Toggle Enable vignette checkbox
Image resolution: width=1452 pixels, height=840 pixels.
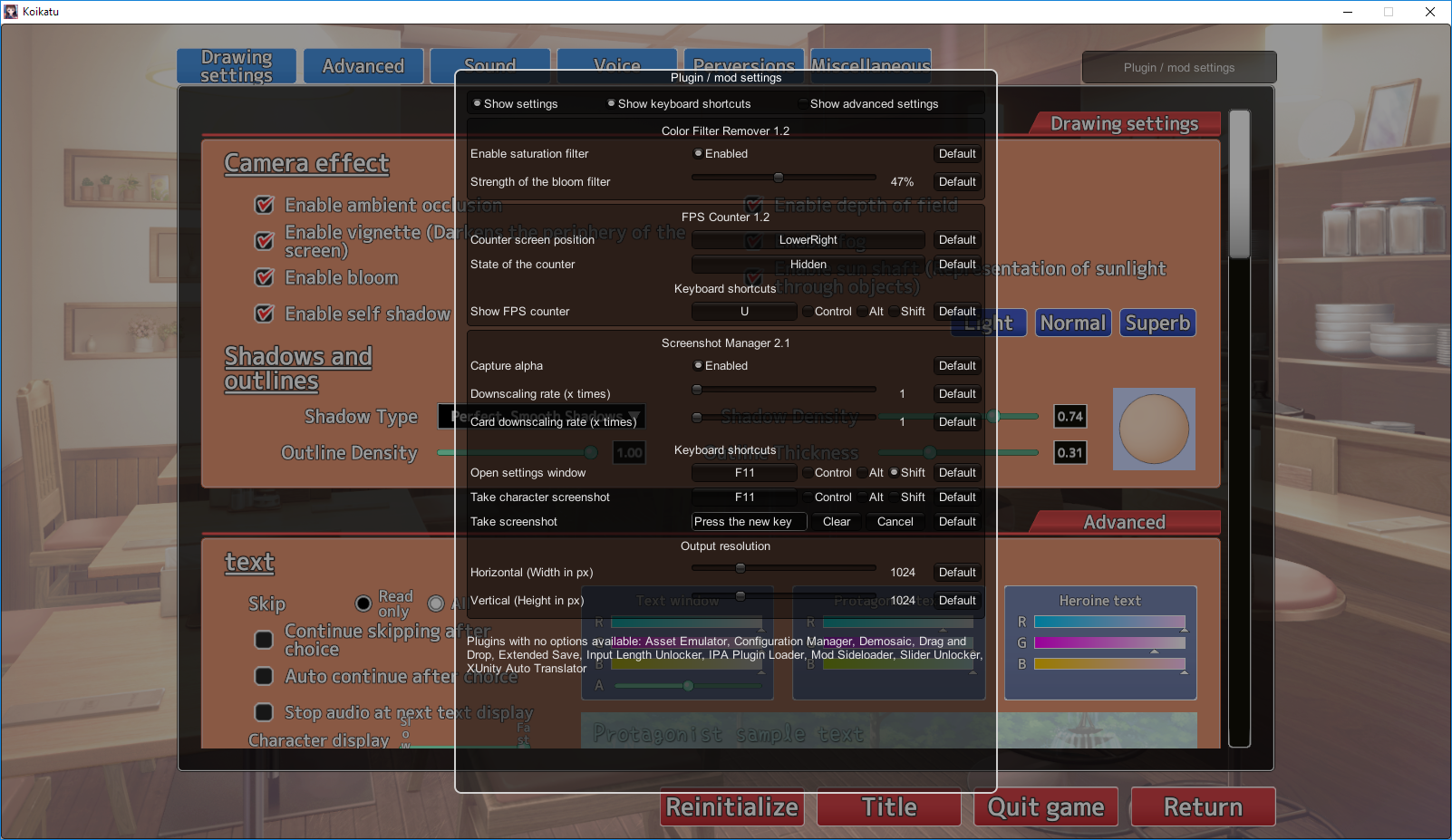(x=265, y=242)
